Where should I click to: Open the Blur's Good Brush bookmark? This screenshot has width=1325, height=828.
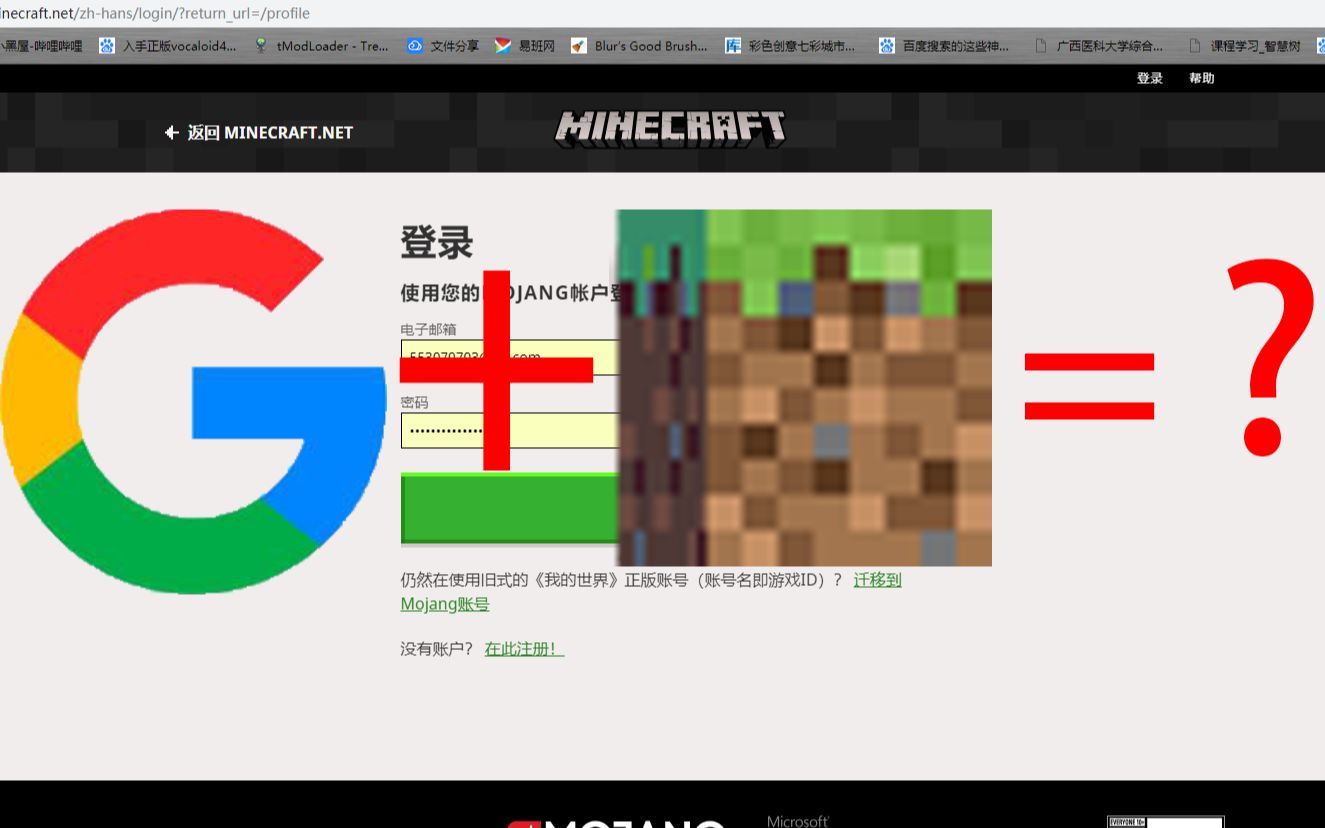point(639,46)
